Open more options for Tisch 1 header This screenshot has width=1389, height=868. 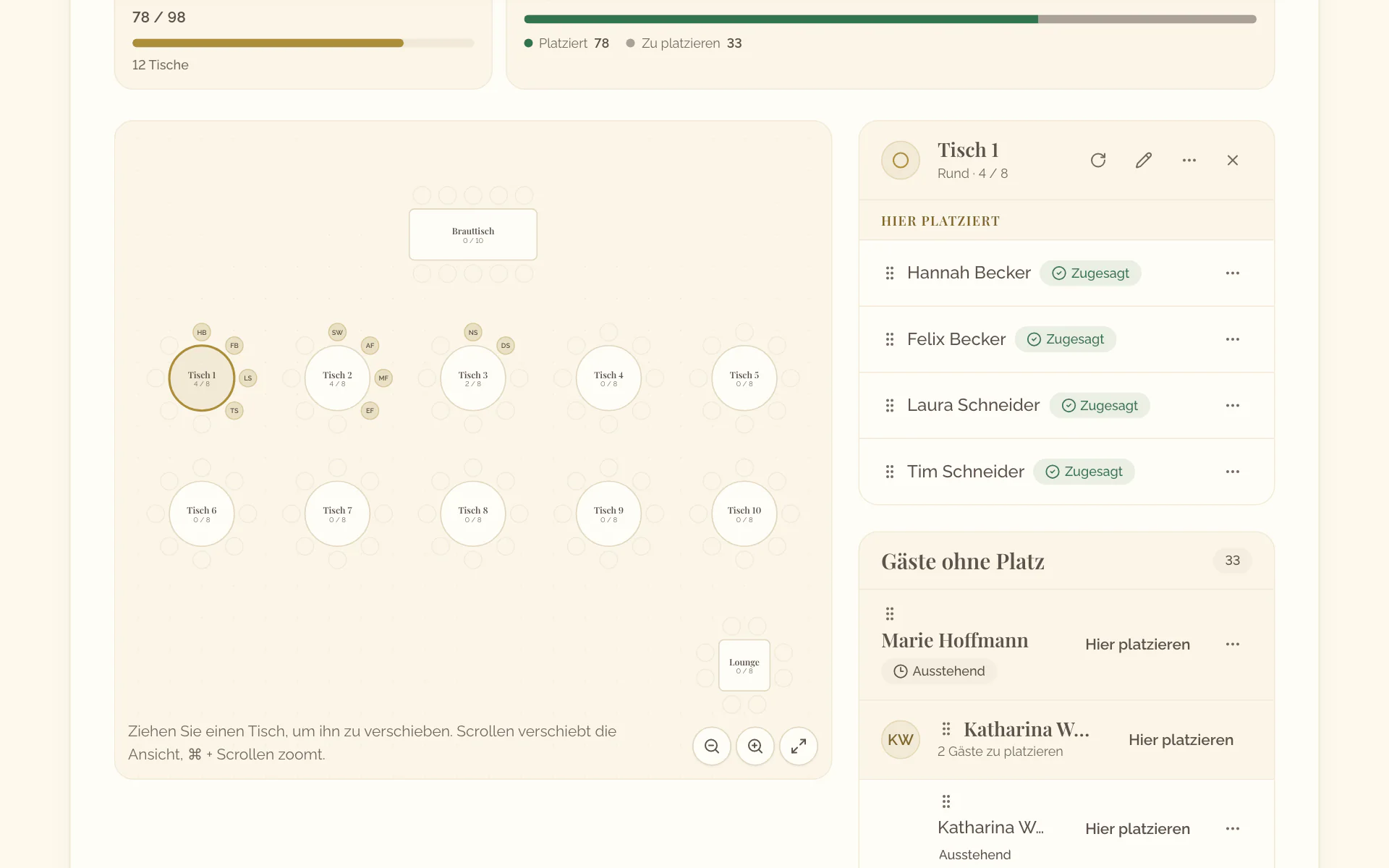tap(1189, 160)
